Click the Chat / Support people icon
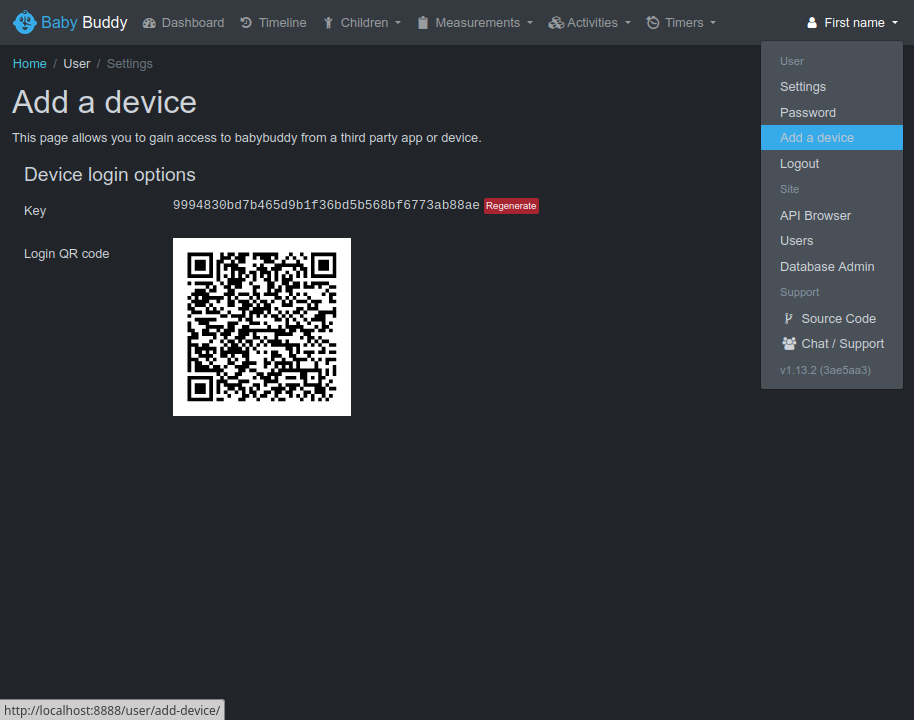This screenshot has width=914, height=720. pos(789,343)
